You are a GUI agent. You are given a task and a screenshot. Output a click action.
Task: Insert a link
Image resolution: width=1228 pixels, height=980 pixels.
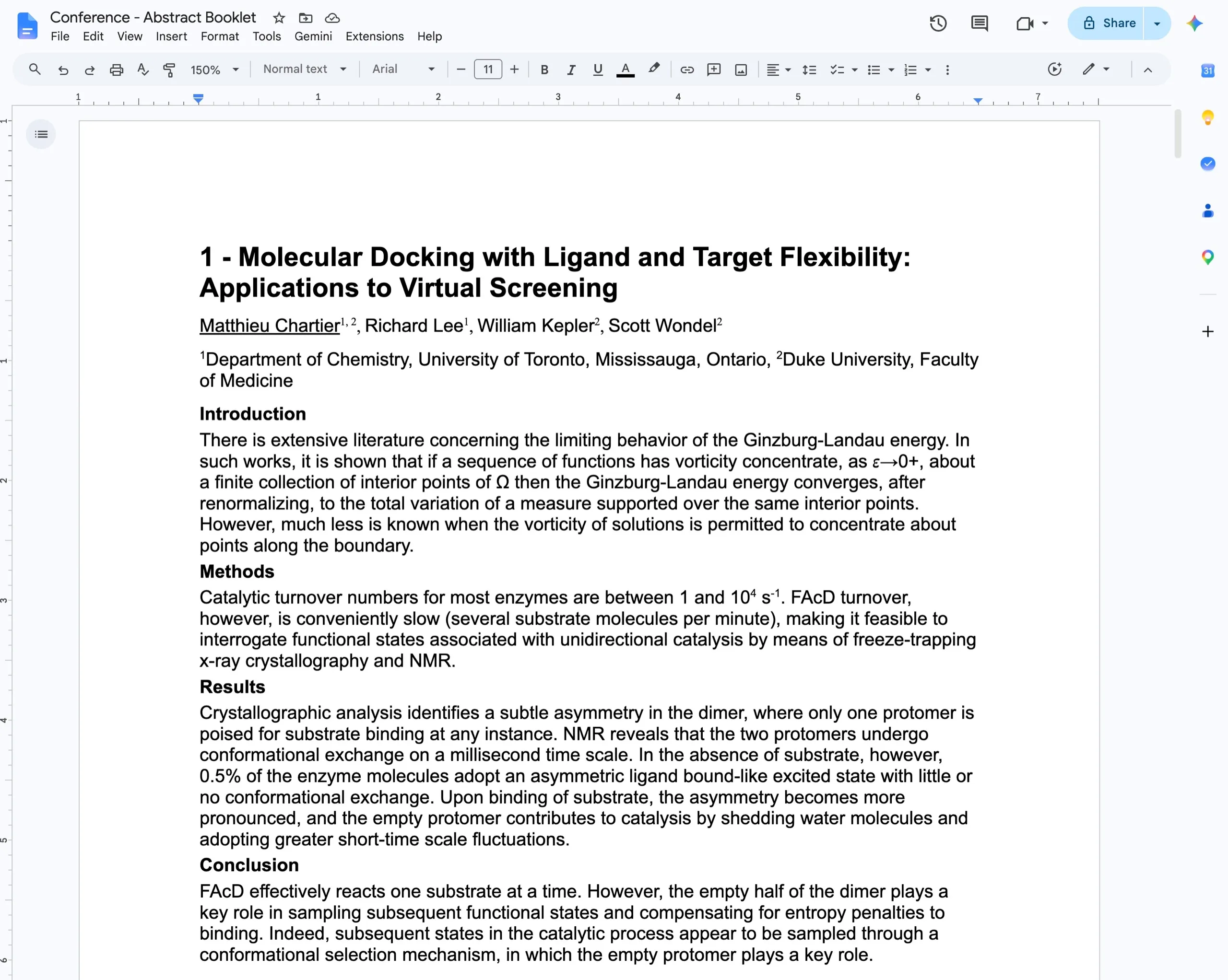coord(687,70)
